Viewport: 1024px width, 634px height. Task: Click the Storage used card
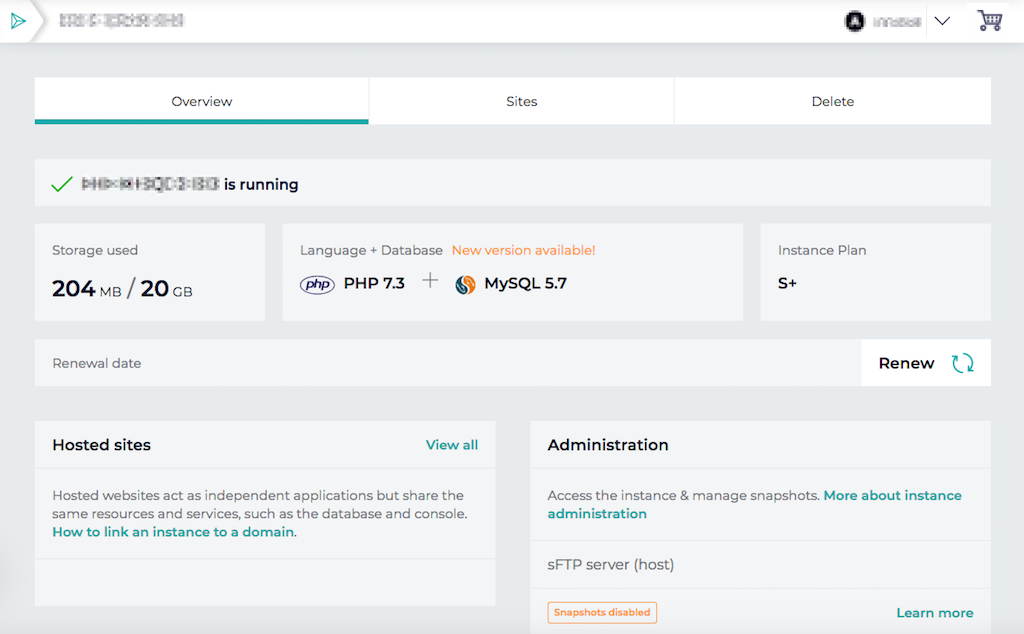150,272
